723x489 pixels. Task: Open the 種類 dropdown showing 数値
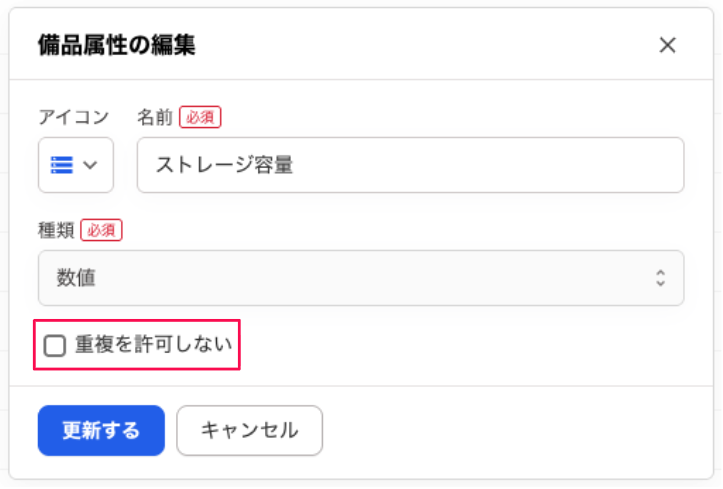pos(360,278)
